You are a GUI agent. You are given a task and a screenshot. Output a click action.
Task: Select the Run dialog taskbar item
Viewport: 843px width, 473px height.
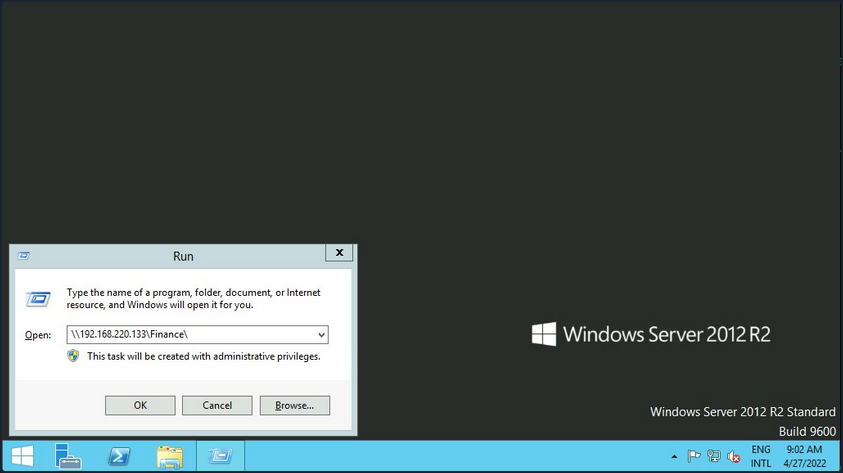[x=220, y=457]
